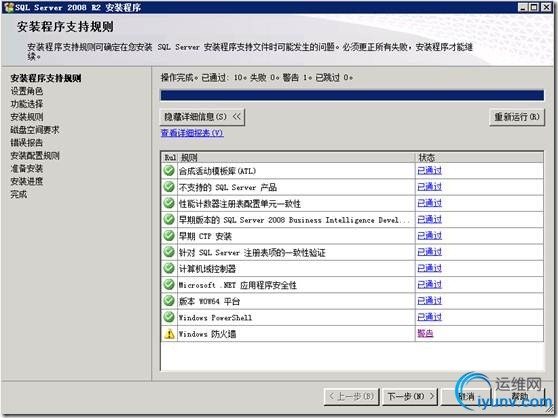Click the 下一步(N) button

[411, 396]
